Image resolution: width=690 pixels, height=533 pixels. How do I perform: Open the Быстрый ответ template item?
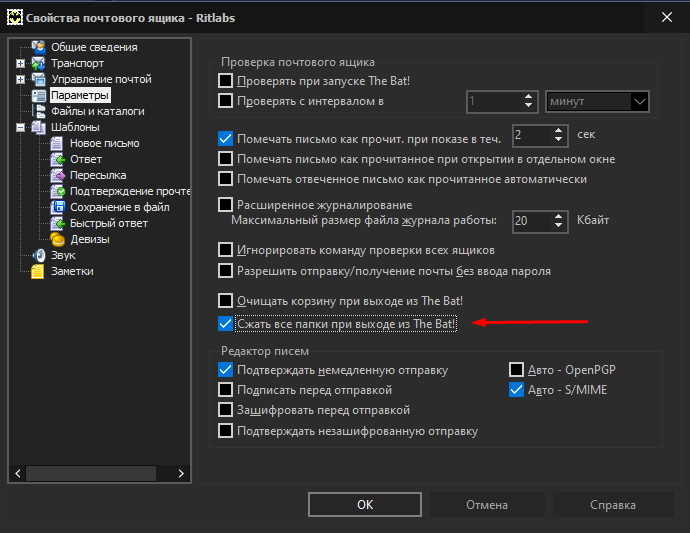click(109, 224)
